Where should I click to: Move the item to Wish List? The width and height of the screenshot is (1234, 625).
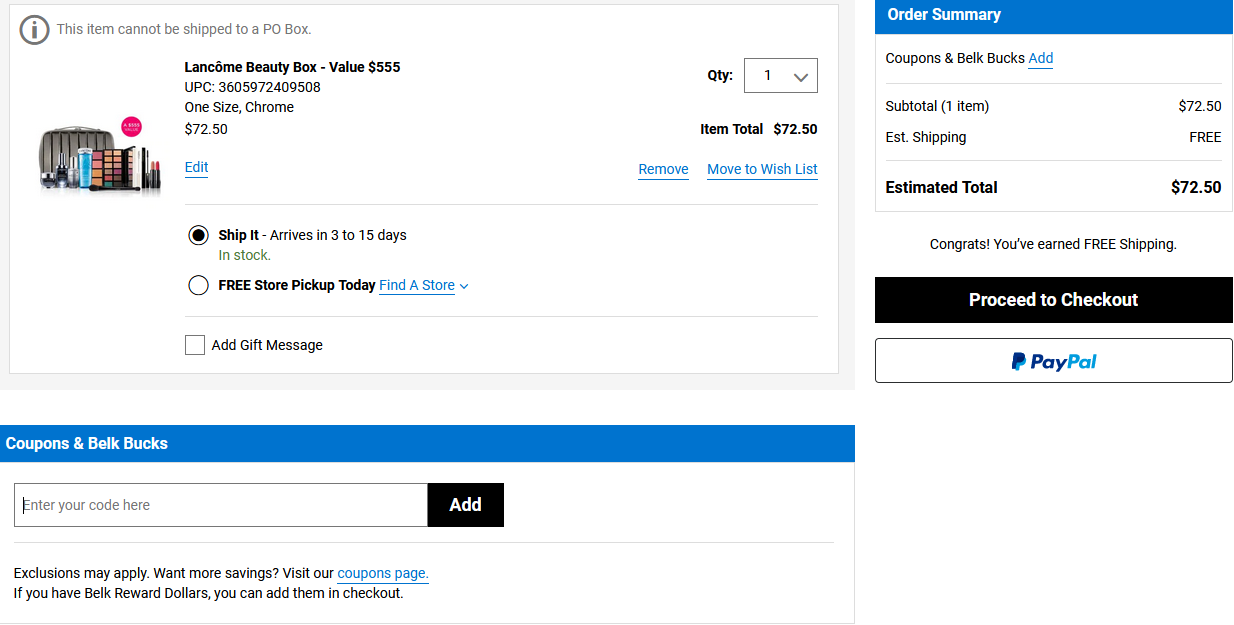pyautogui.click(x=762, y=169)
